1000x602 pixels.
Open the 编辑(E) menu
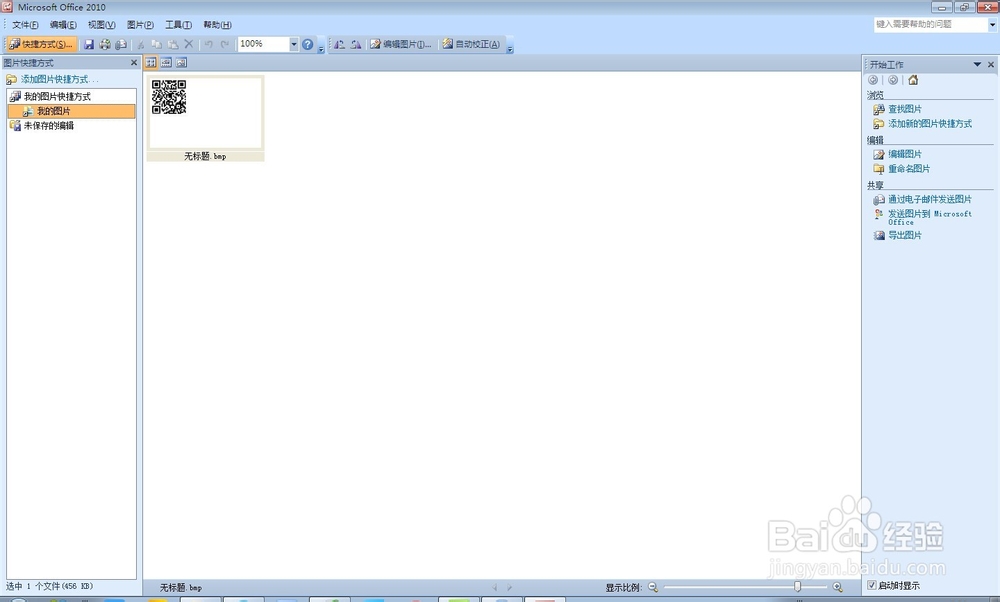63,25
